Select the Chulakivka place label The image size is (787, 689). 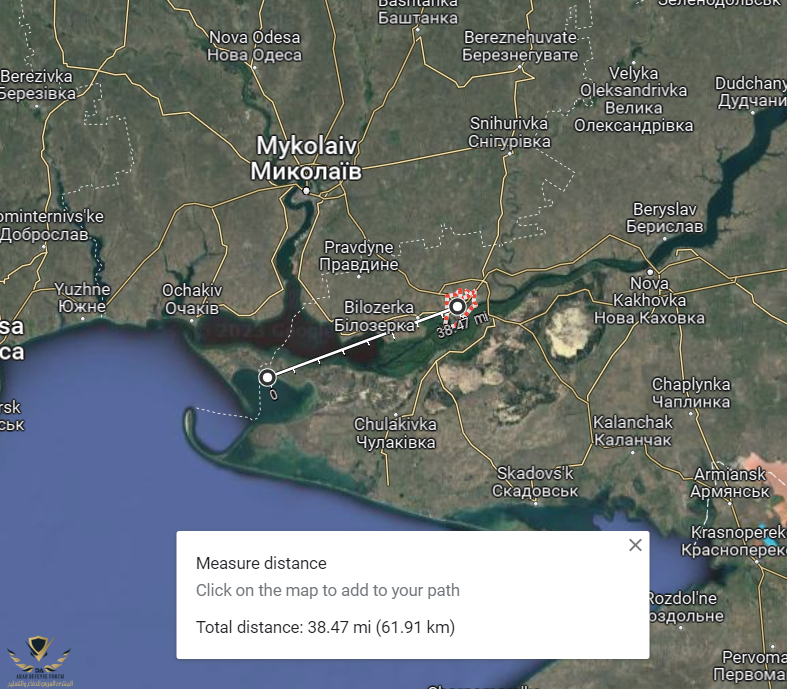(396, 433)
